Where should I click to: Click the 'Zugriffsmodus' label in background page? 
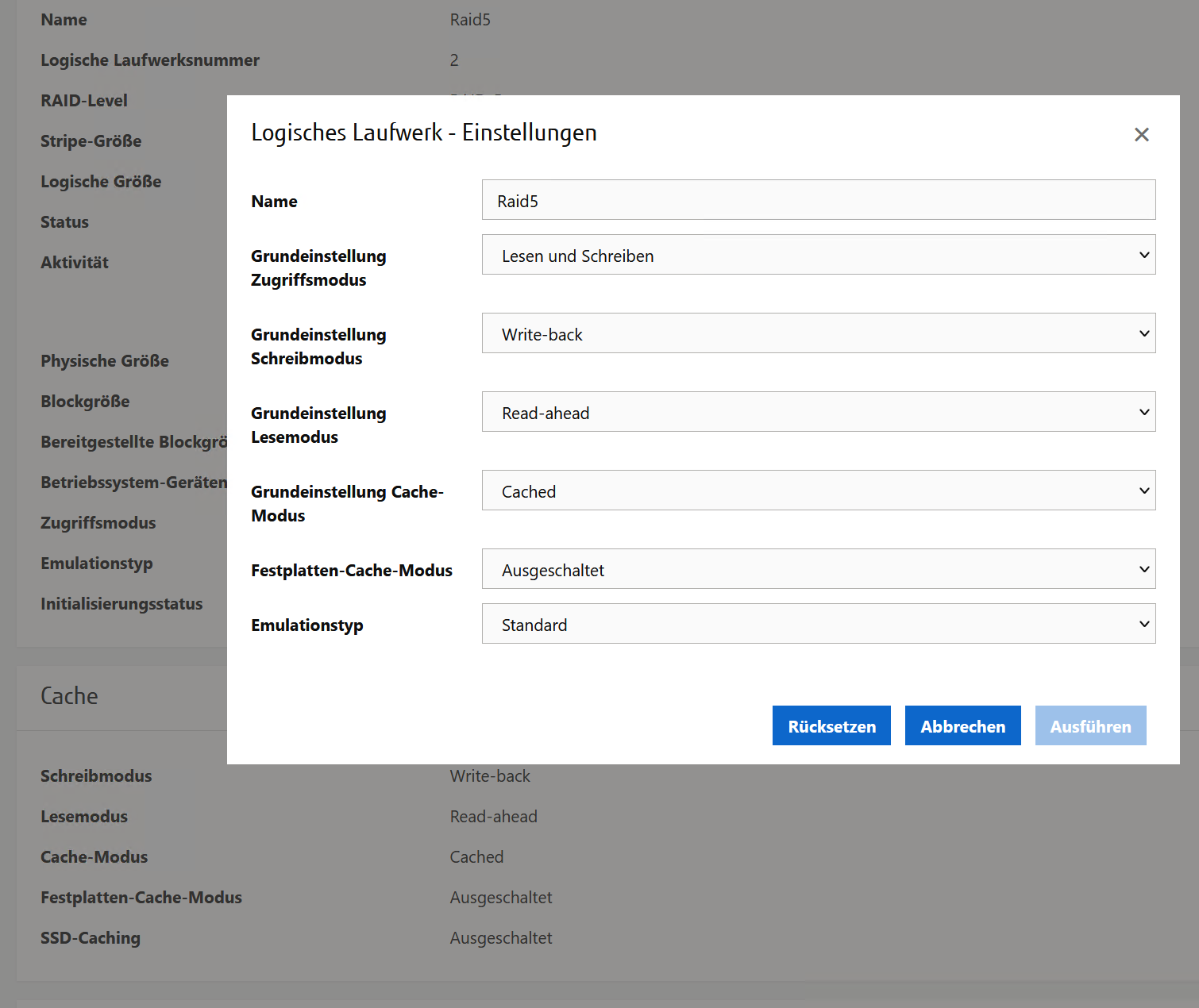click(x=98, y=523)
